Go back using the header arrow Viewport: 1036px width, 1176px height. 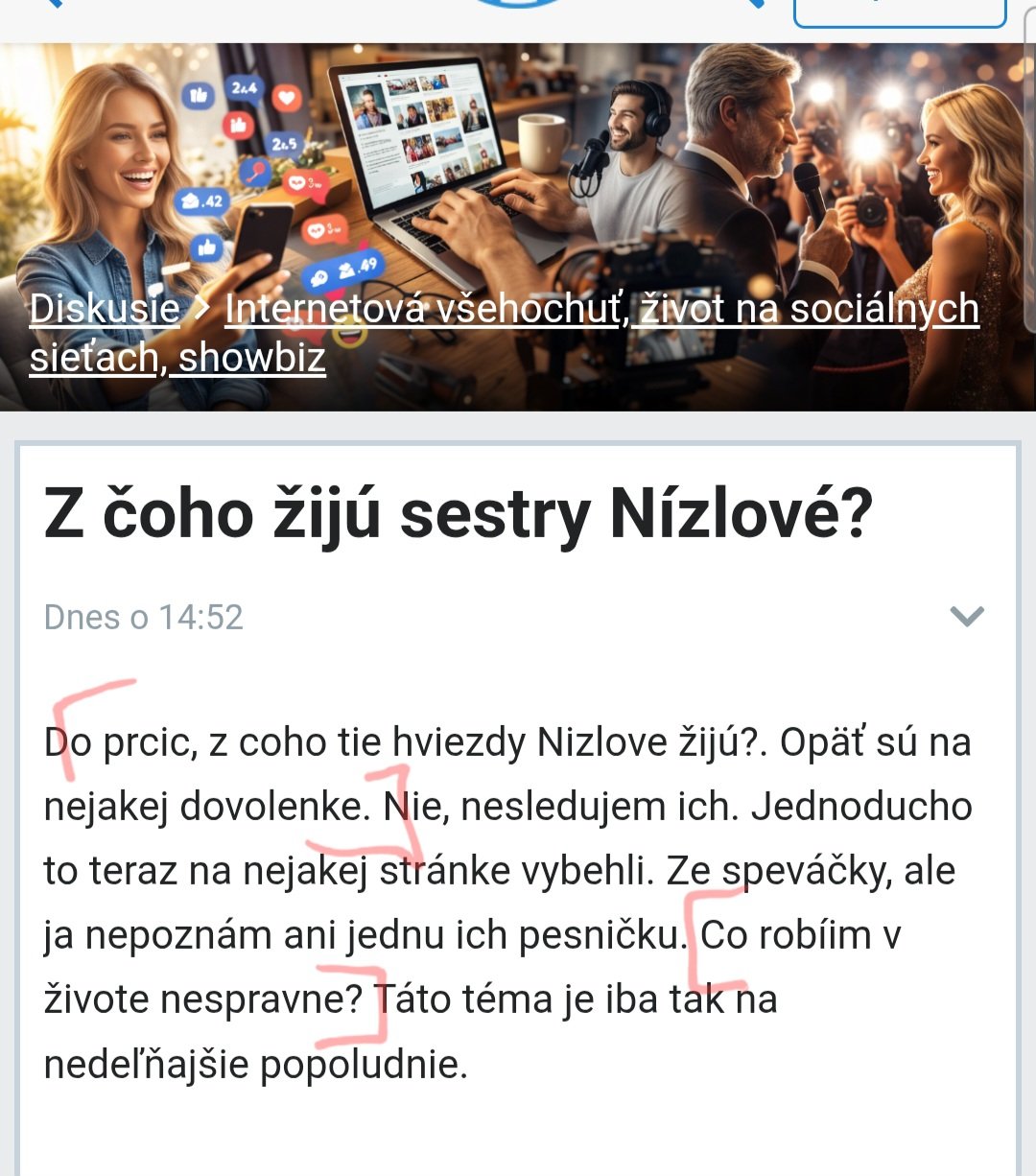click(53, 3)
